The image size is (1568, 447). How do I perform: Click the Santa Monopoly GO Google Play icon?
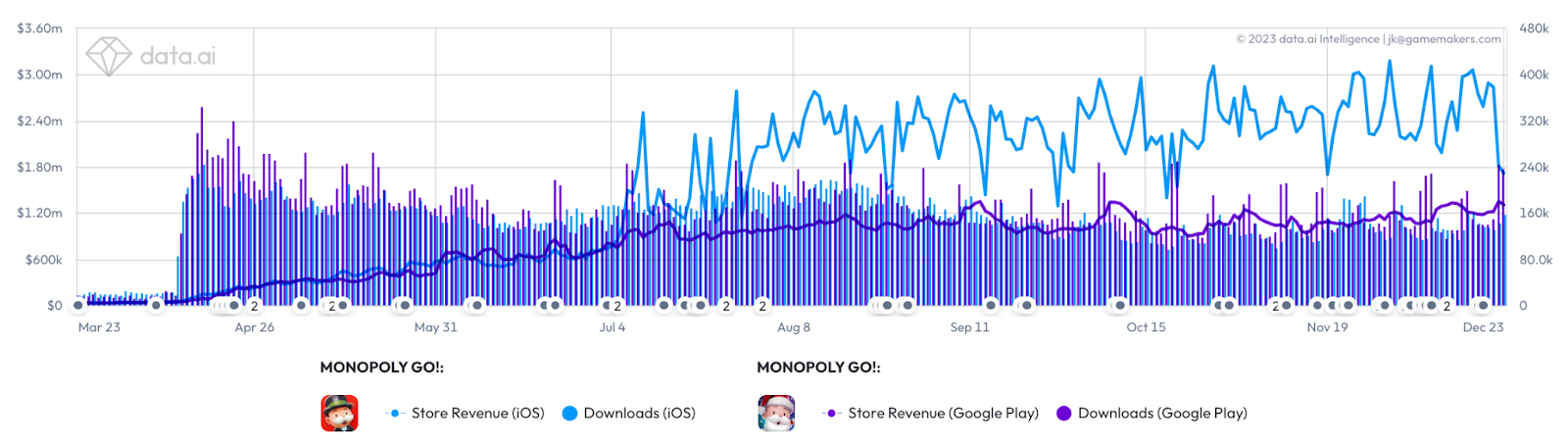[776, 414]
